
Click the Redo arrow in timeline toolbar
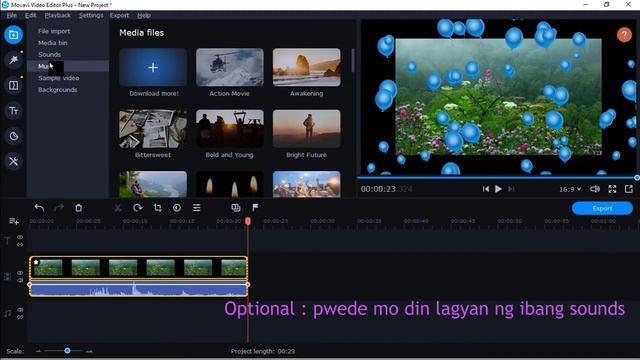point(59,208)
